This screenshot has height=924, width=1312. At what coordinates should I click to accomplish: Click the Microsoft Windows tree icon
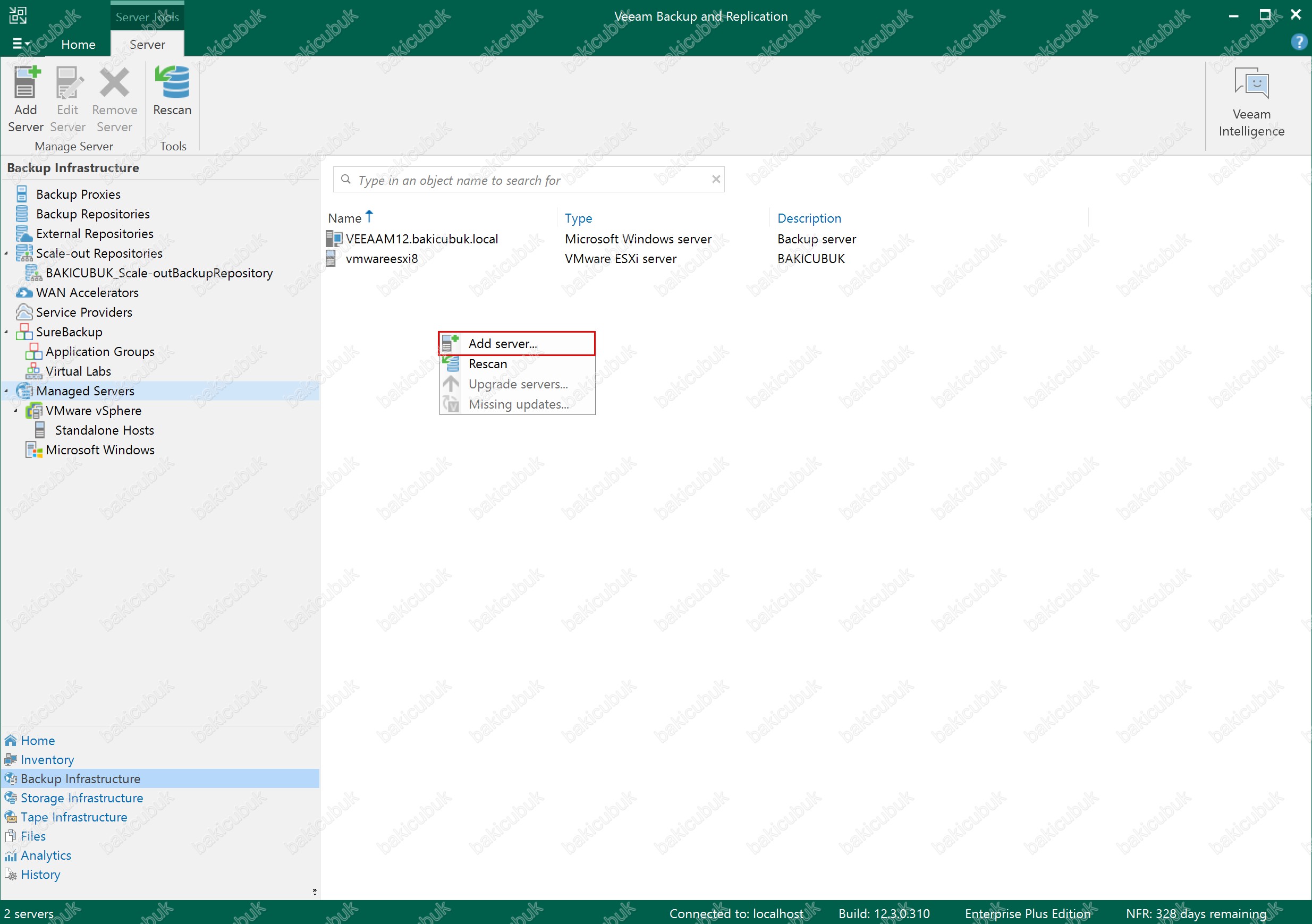click(33, 450)
